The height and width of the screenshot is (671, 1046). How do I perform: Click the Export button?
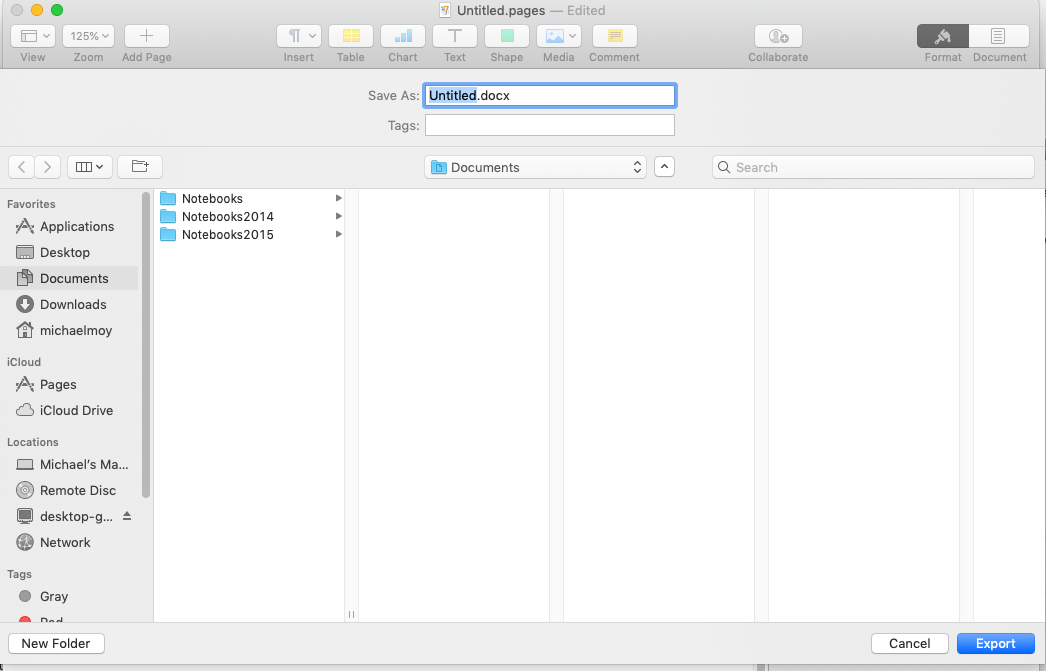click(995, 643)
